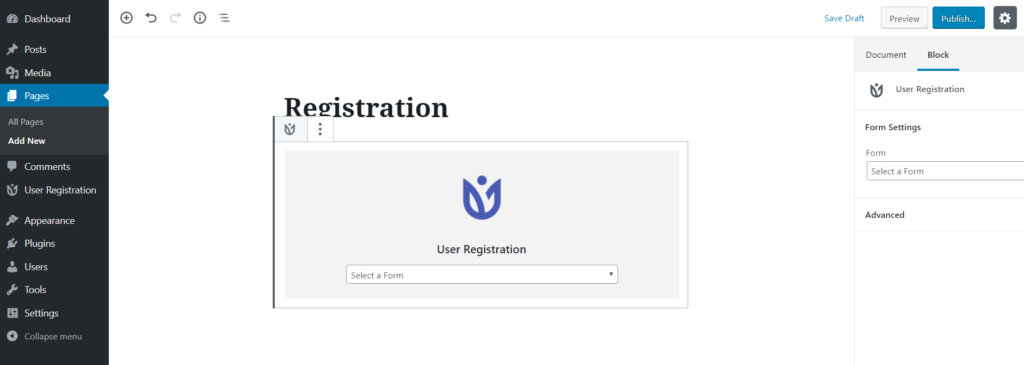The image size is (1024, 365).
Task: Click the Redo arrow icon
Action: 175,18
